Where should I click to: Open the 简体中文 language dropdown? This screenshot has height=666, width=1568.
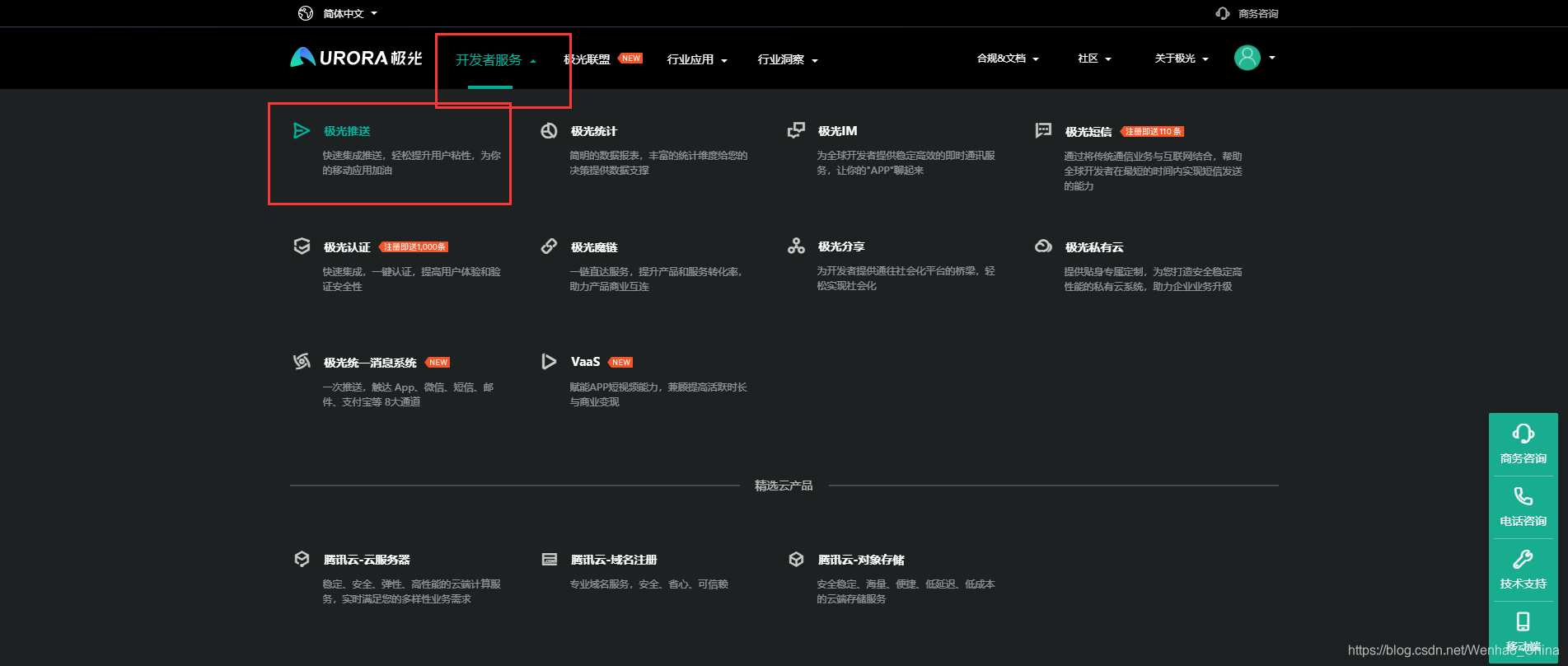[x=350, y=13]
